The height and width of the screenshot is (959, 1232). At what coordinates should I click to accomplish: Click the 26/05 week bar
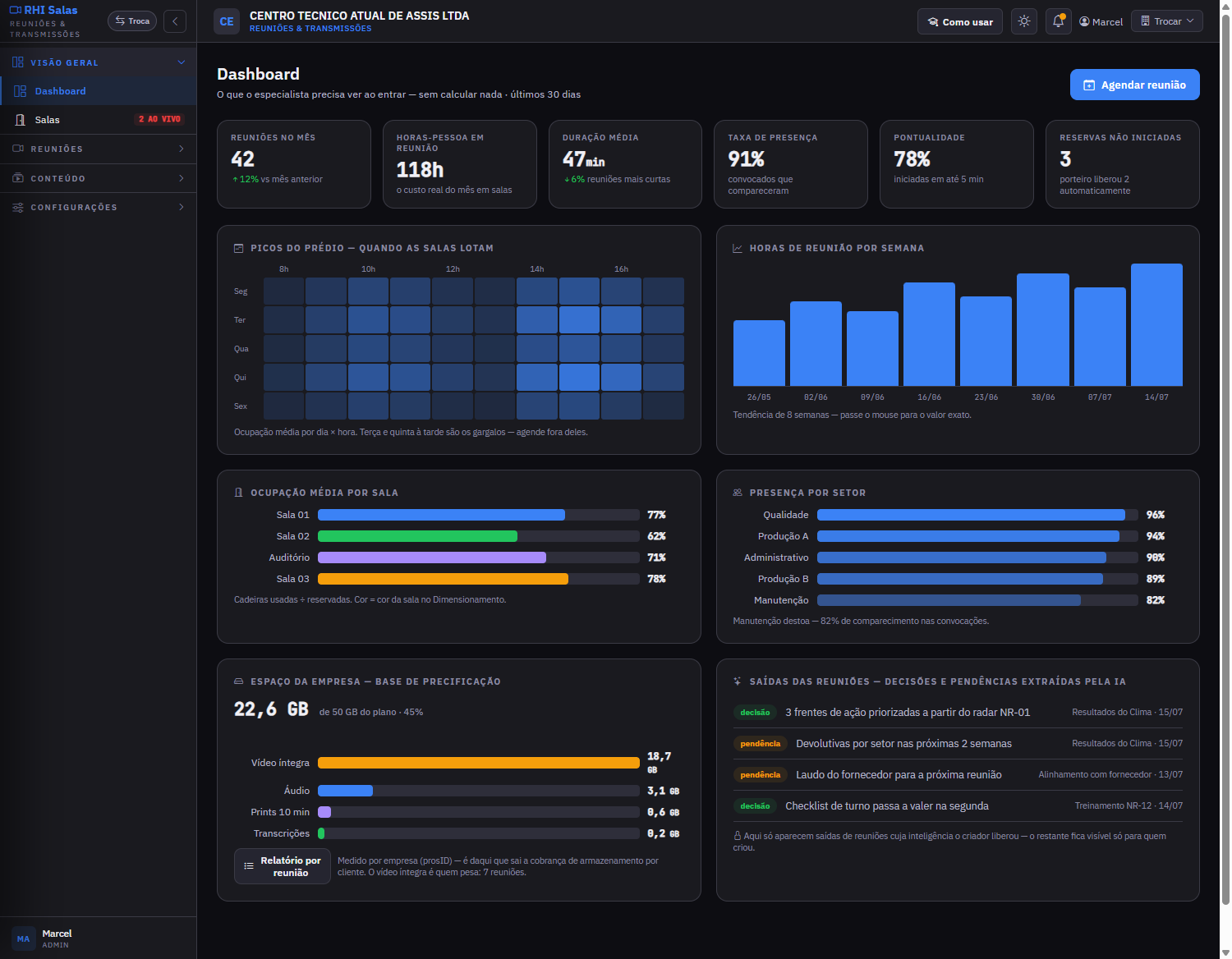pyautogui.click(x=759, y=353)
